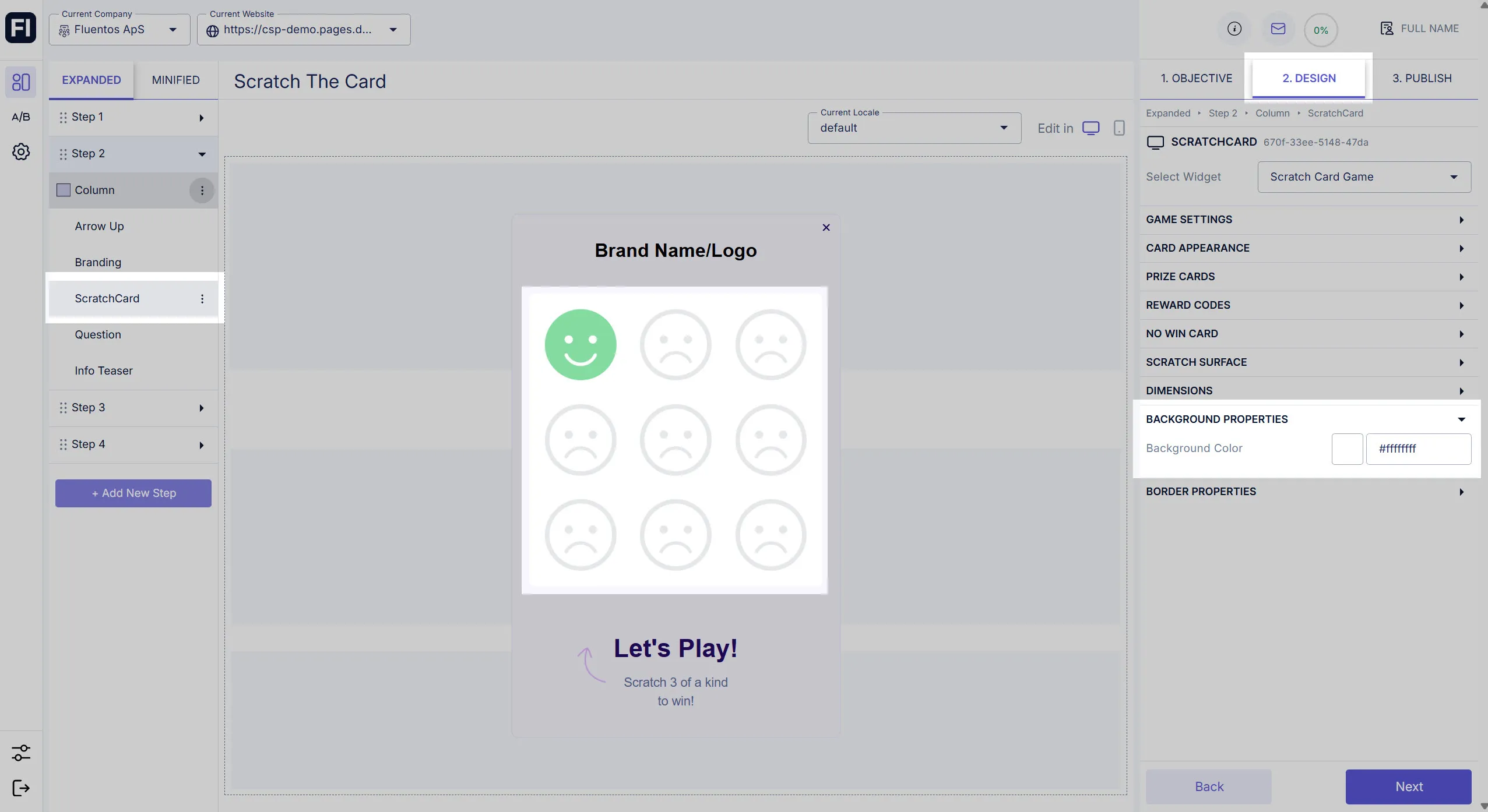
Task: Collapse Step 2 in the tree
Action: coord(202,154)
